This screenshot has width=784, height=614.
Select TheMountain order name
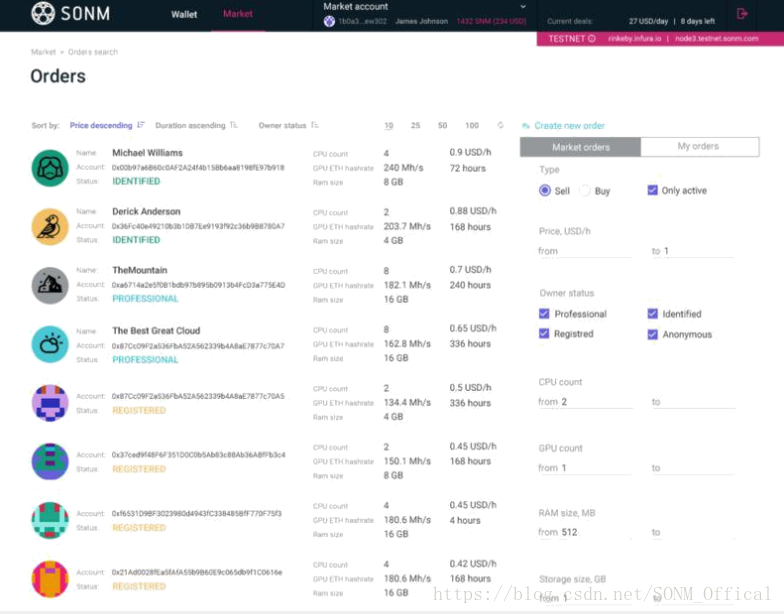click(x=140, y=270)
